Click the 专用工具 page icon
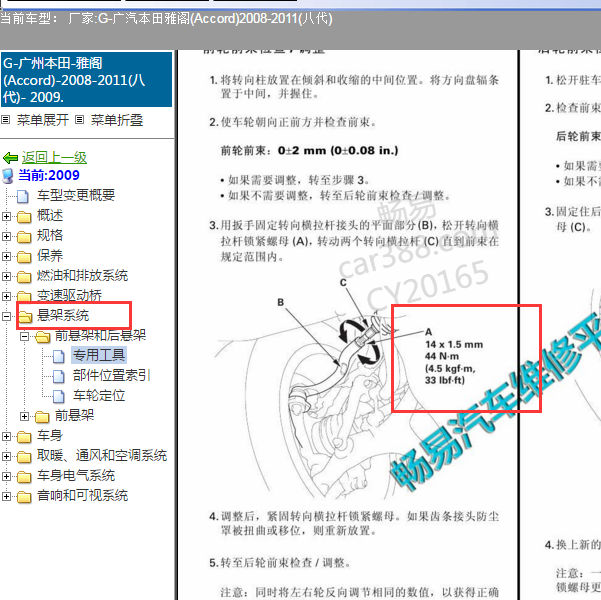Viewport: 601px width, 600px height. click(x=58, y=356)
